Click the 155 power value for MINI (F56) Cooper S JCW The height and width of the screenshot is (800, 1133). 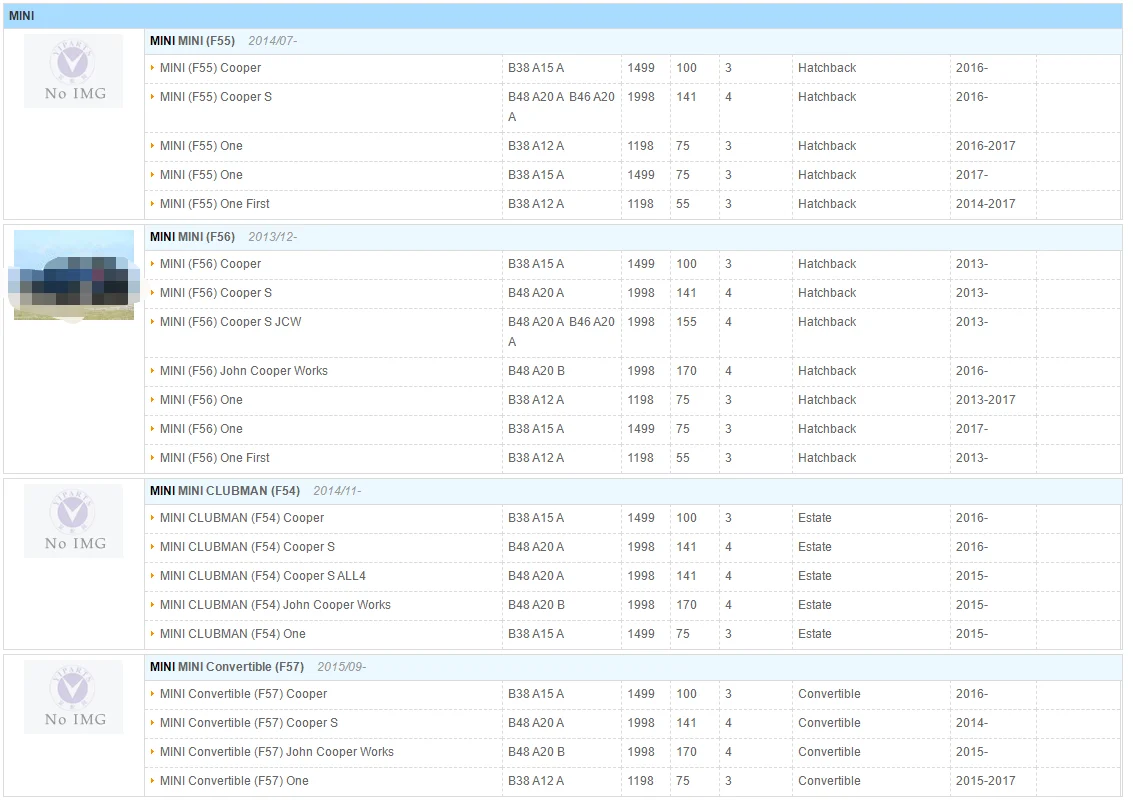tap(686, 322)
